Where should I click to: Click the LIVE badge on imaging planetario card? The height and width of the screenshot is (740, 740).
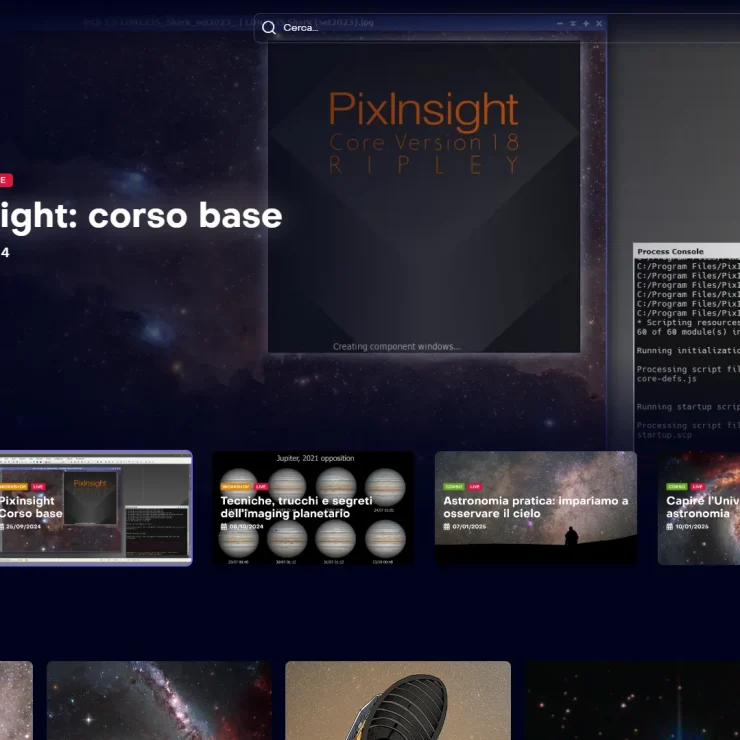[x=261, y=487]
